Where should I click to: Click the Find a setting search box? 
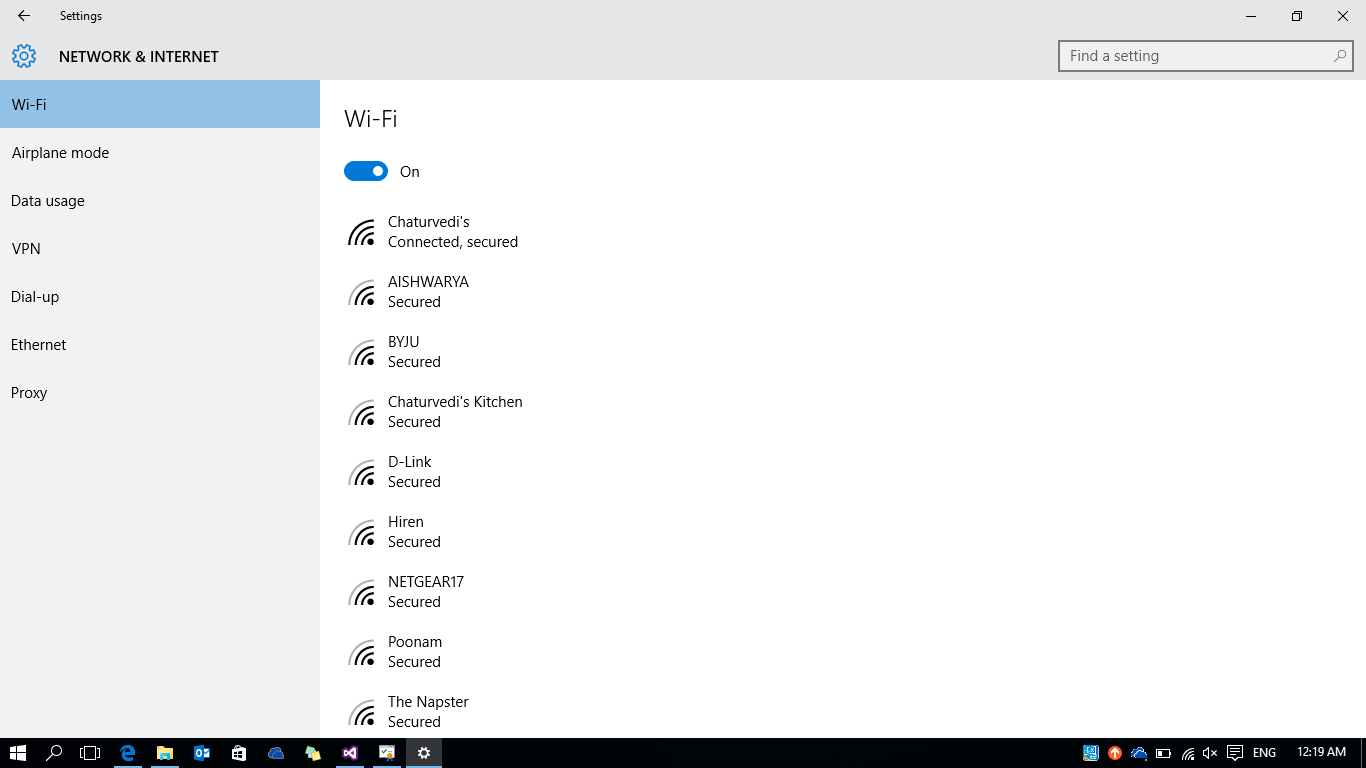point(1205,56)
